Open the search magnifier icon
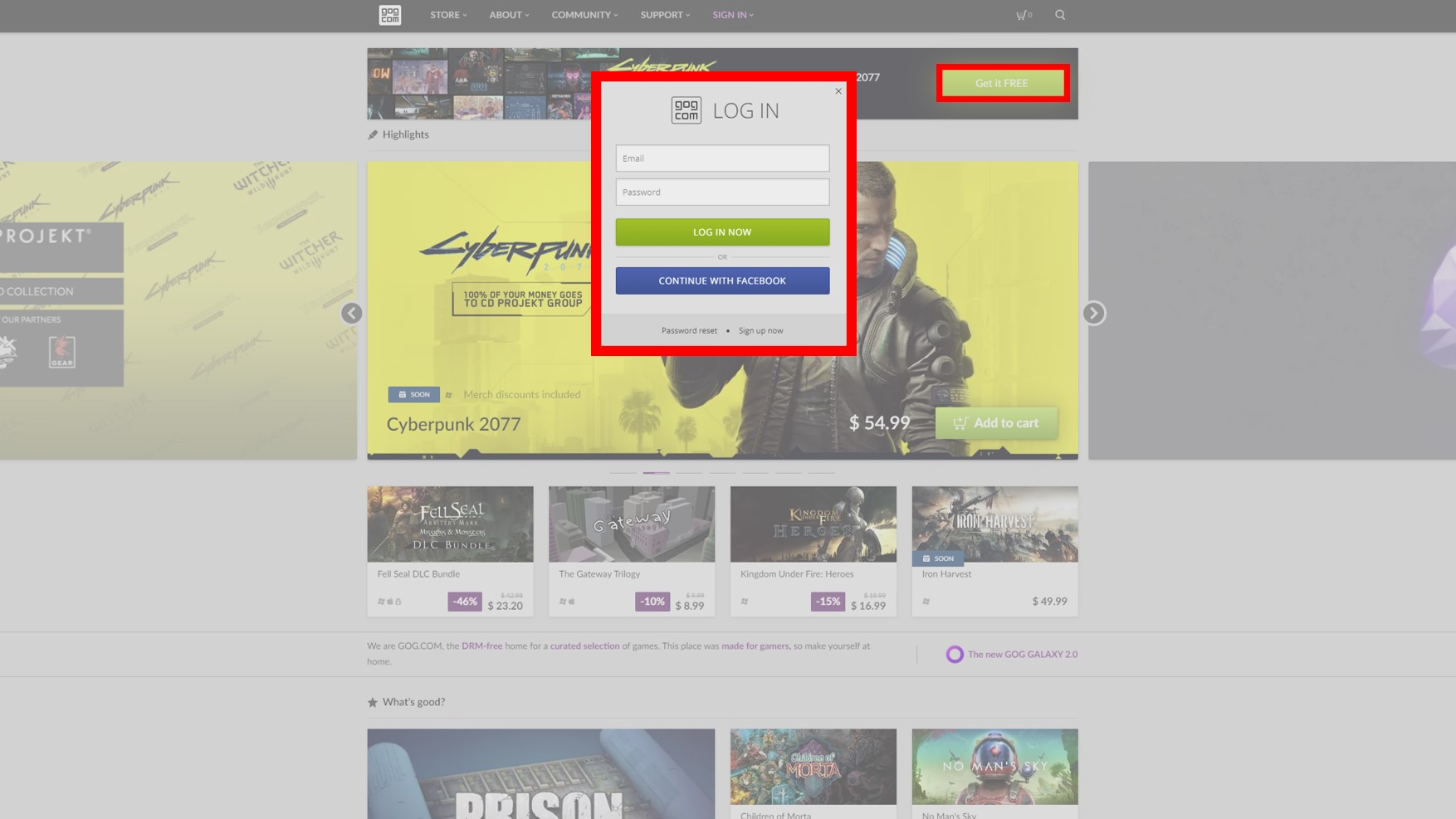Screen dimensions: 1456x819 click(x=1060, y=15)
